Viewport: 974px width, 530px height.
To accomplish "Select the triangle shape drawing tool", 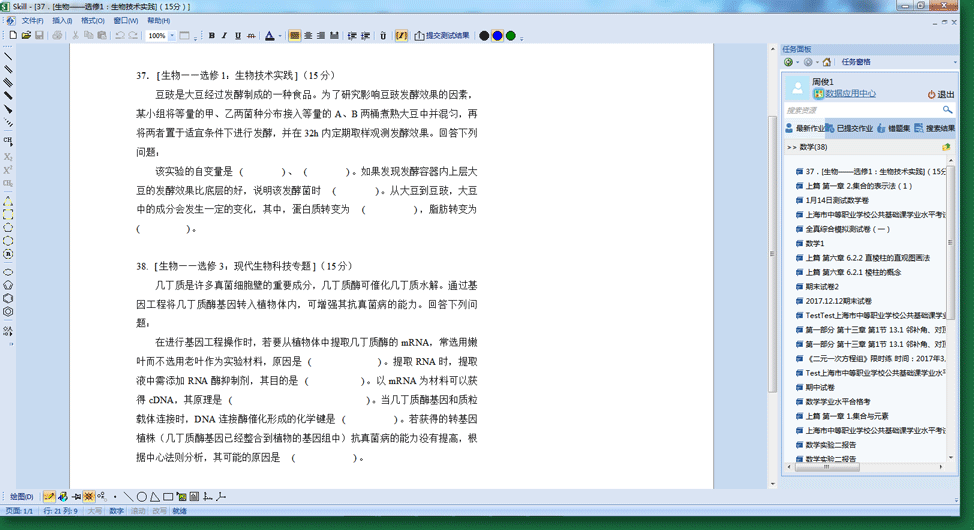I will click(x=155, y=496).
